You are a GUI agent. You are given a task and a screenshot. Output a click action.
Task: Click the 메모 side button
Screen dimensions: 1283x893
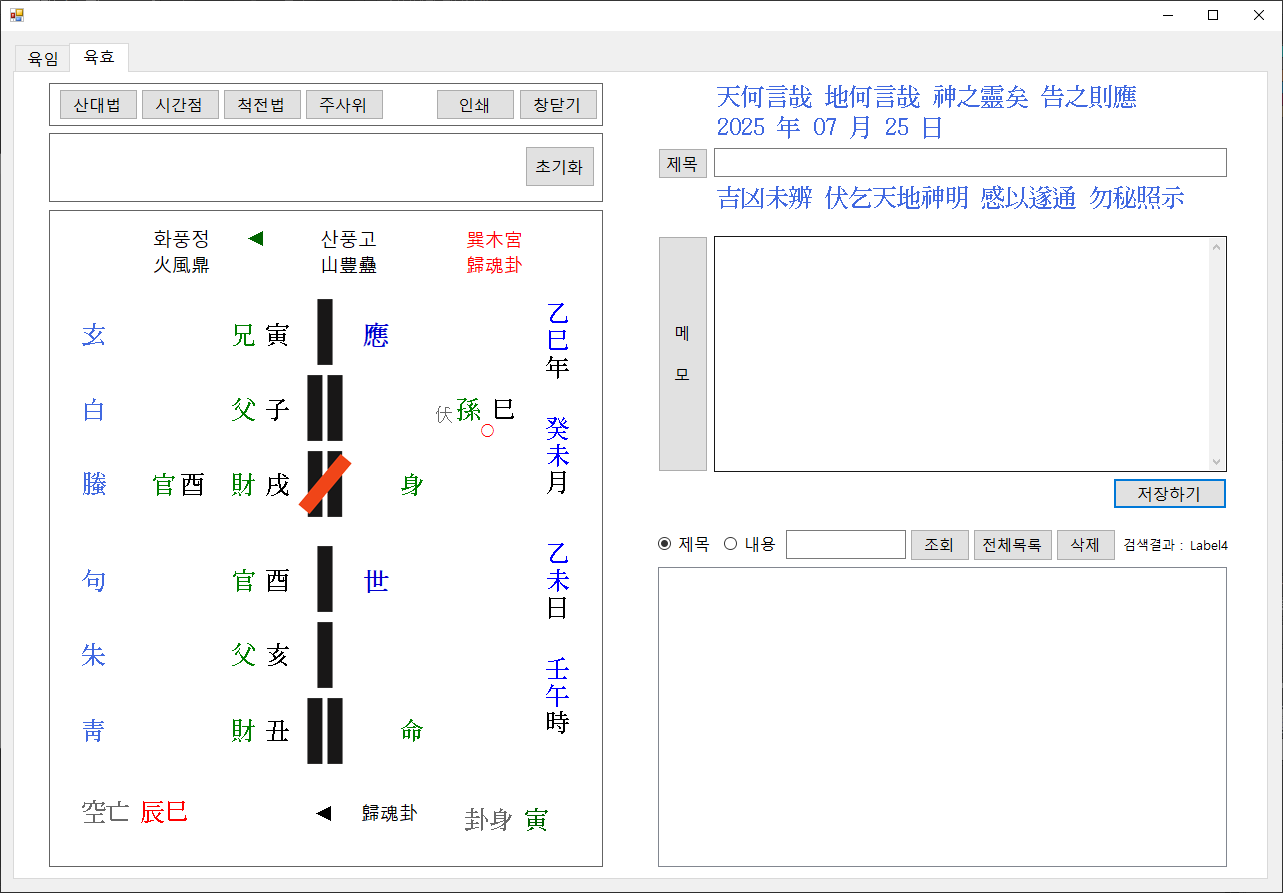(x=683, y=354)
